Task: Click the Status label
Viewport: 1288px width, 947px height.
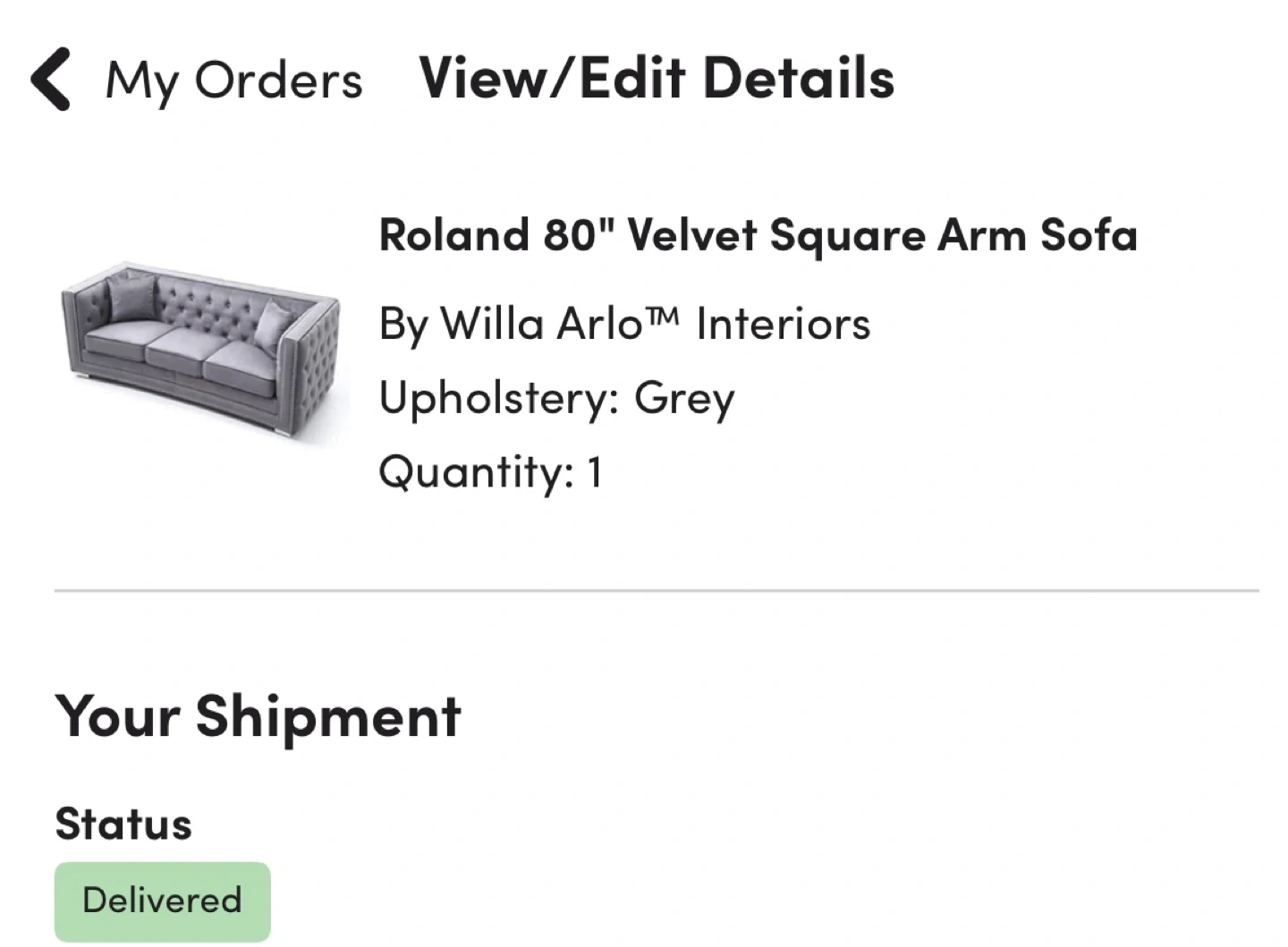Action: (x=123, y=824)
